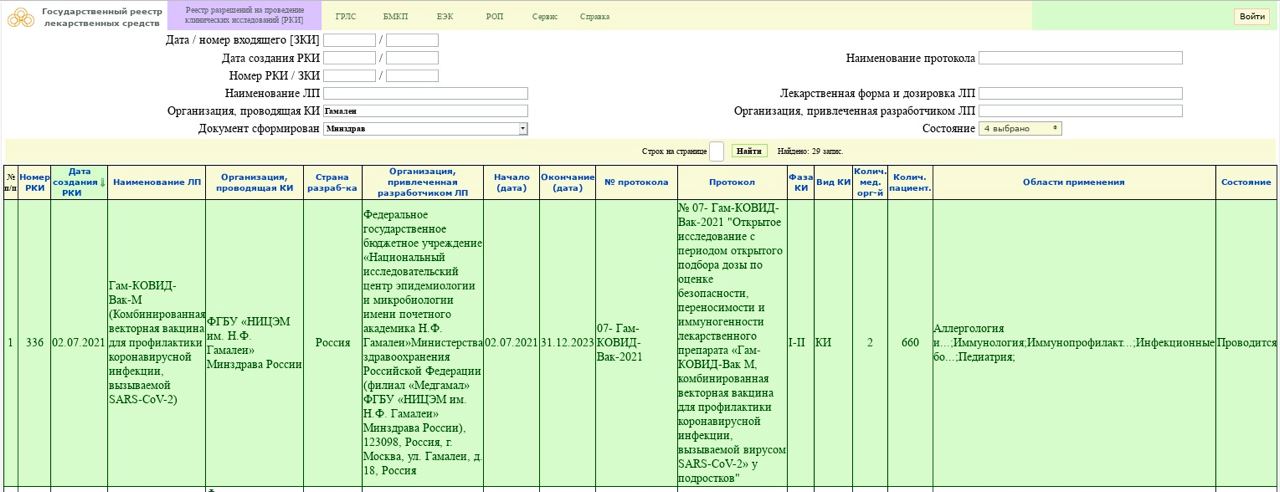1280x492 pixels.
Task: Open the ГРЛС menu item
Action: point(345,17)
